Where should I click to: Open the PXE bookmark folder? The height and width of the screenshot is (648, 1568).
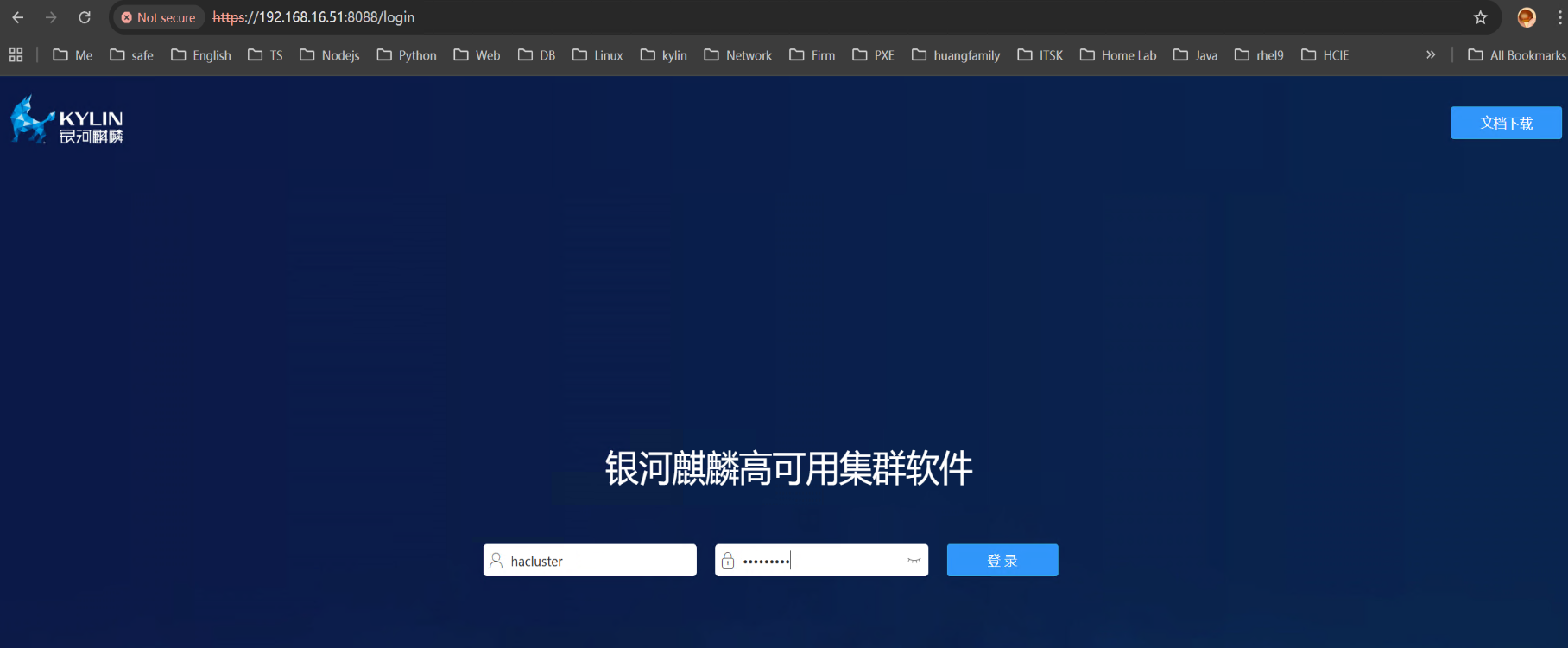point(873,55)
